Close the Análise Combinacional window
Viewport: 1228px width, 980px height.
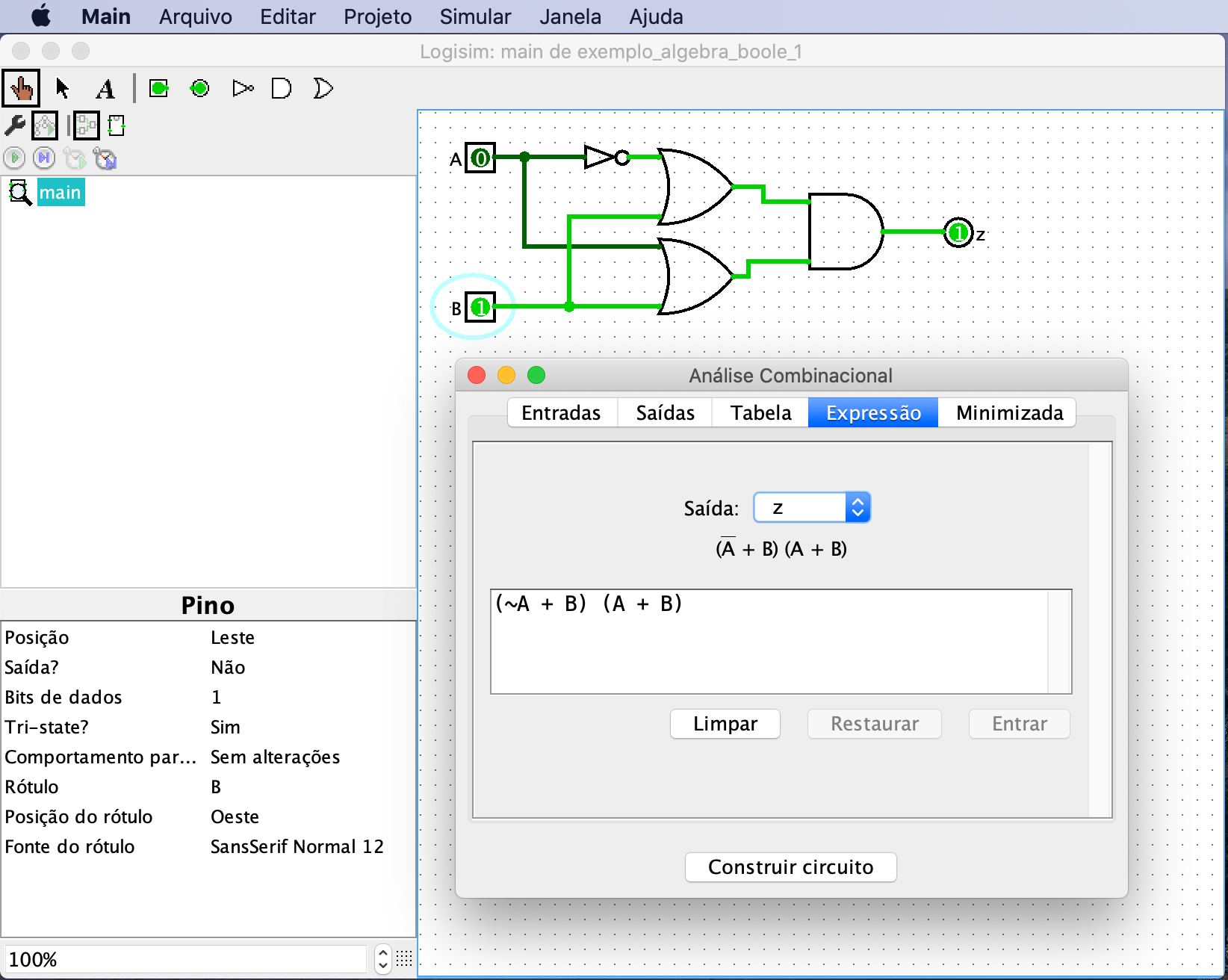(477, 375)
